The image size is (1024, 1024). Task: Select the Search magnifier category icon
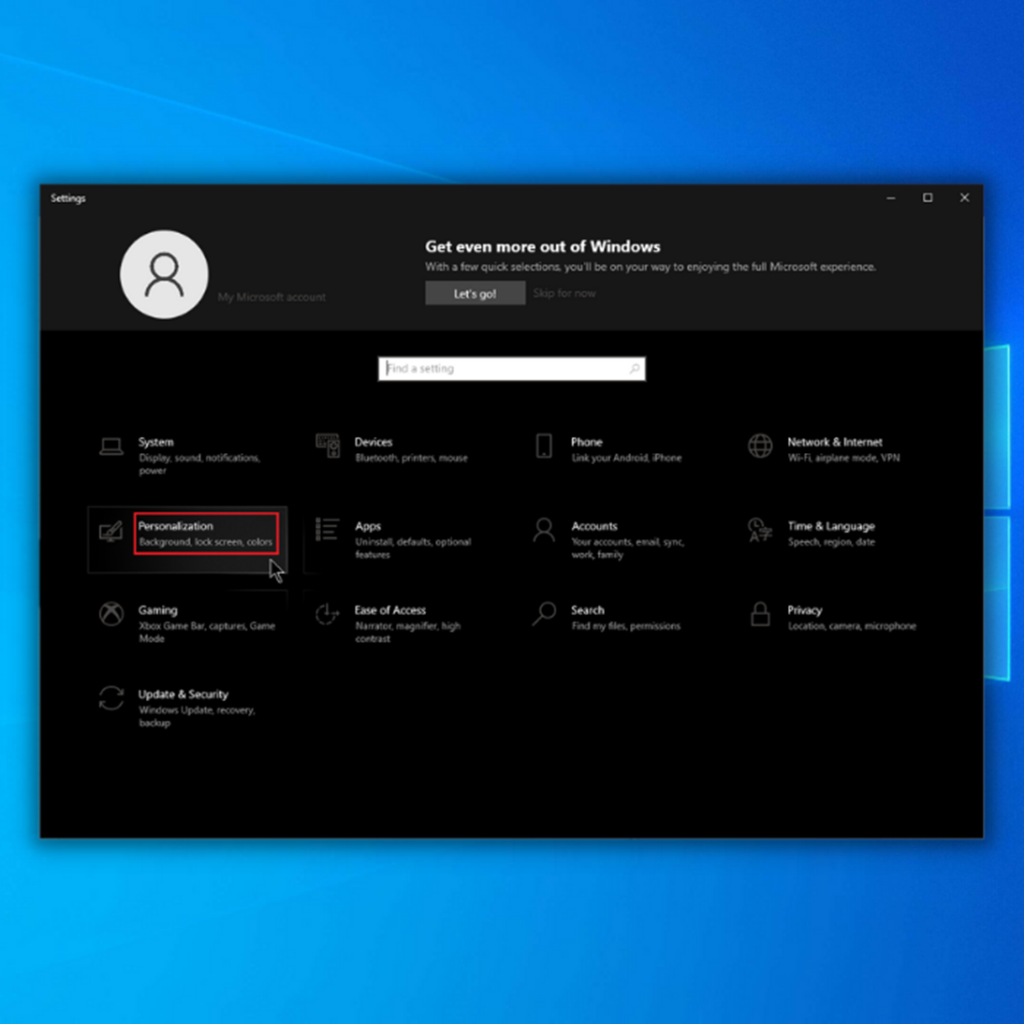pyautogui.click(x=544, y=614)
